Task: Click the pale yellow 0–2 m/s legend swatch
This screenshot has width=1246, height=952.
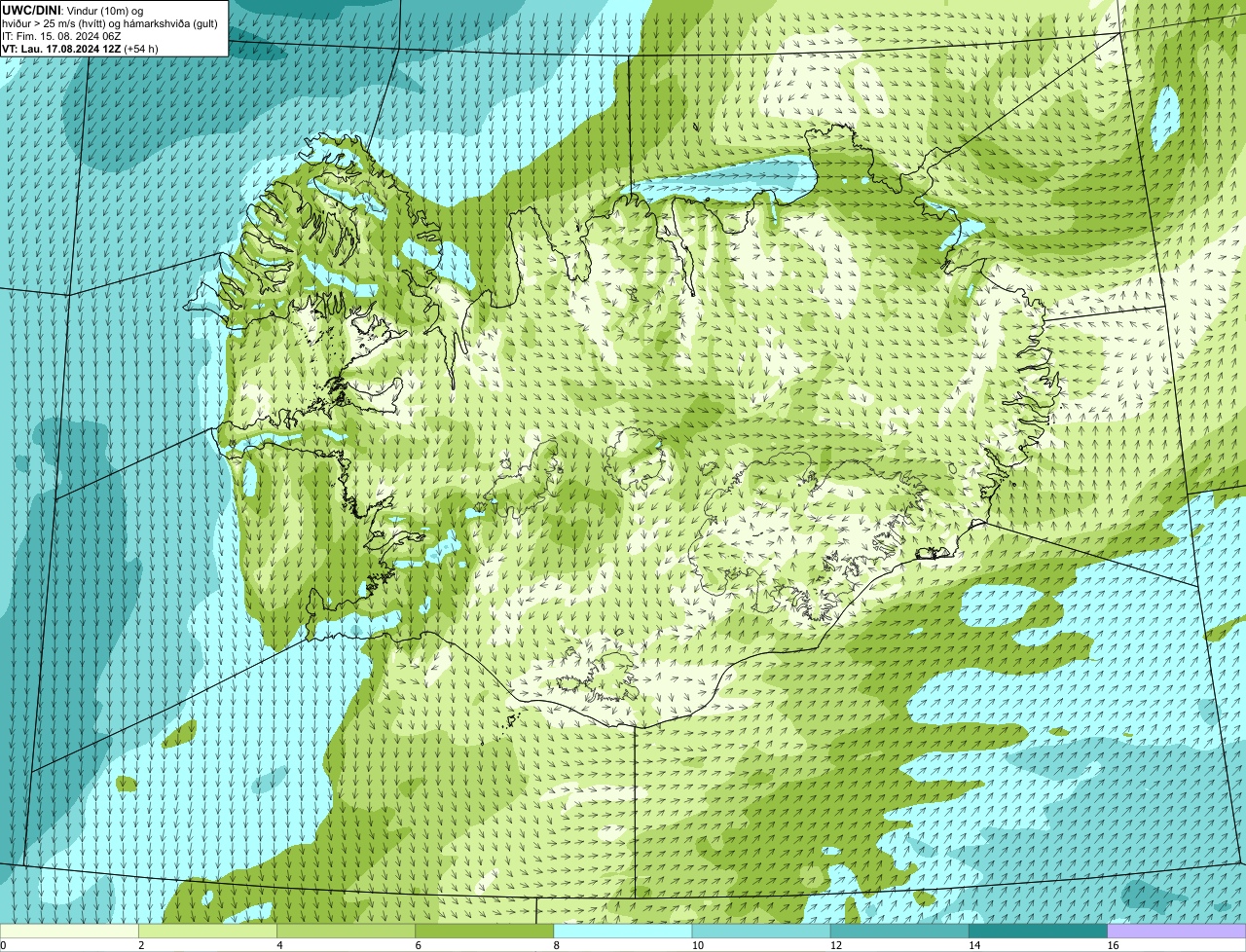Action: (69, 931)
